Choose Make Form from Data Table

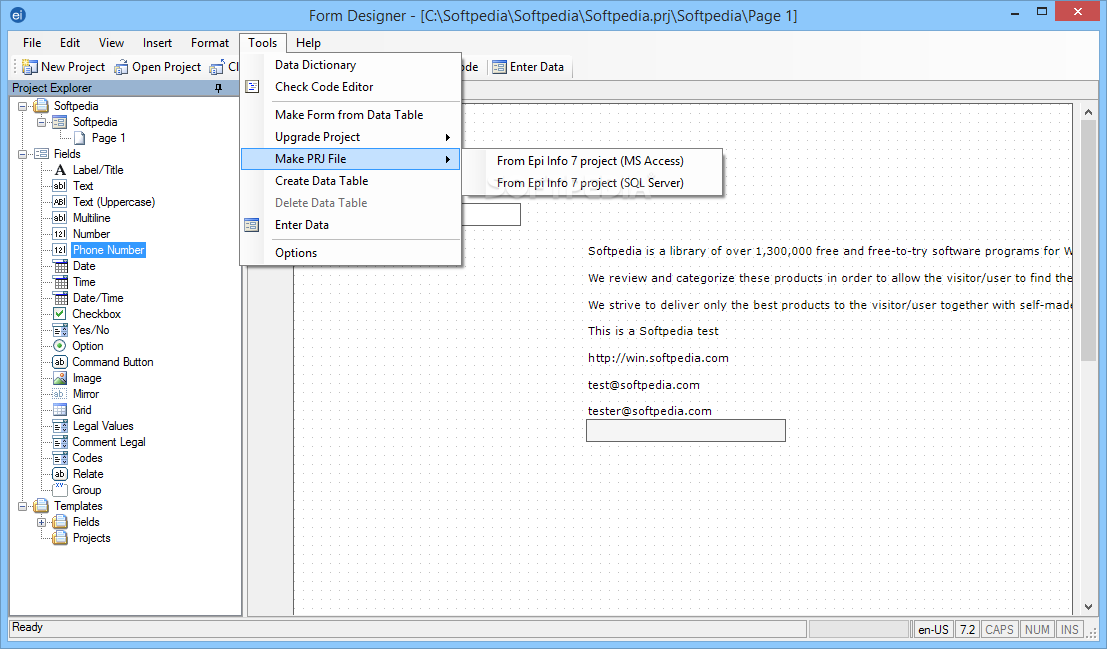351,115
